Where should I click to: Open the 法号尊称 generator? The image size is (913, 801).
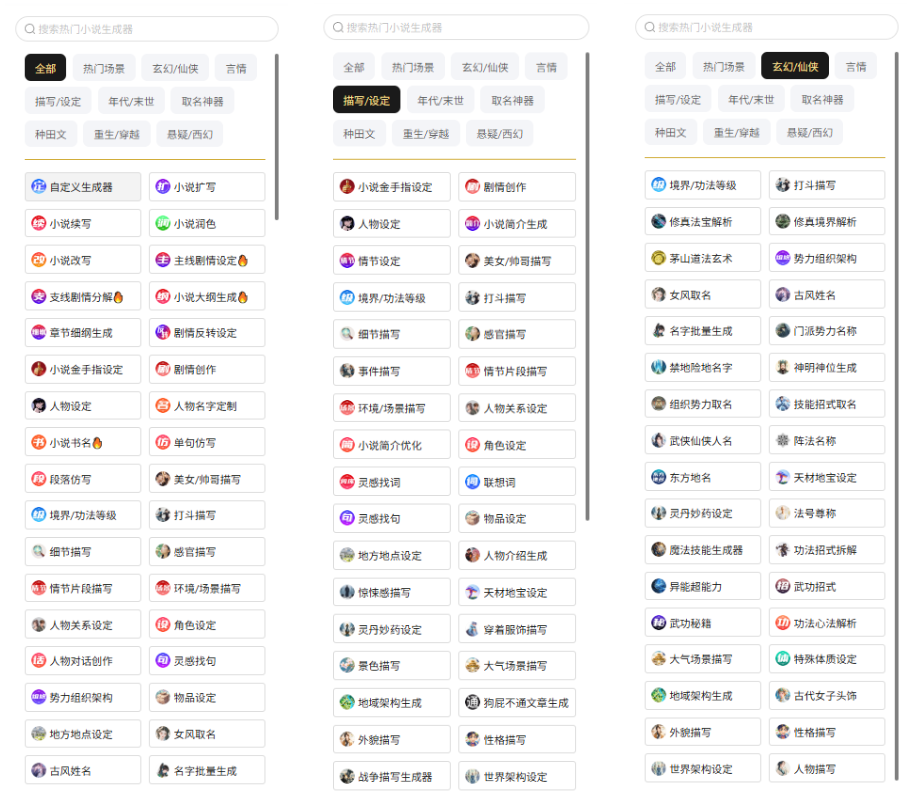tap(827, 513)
